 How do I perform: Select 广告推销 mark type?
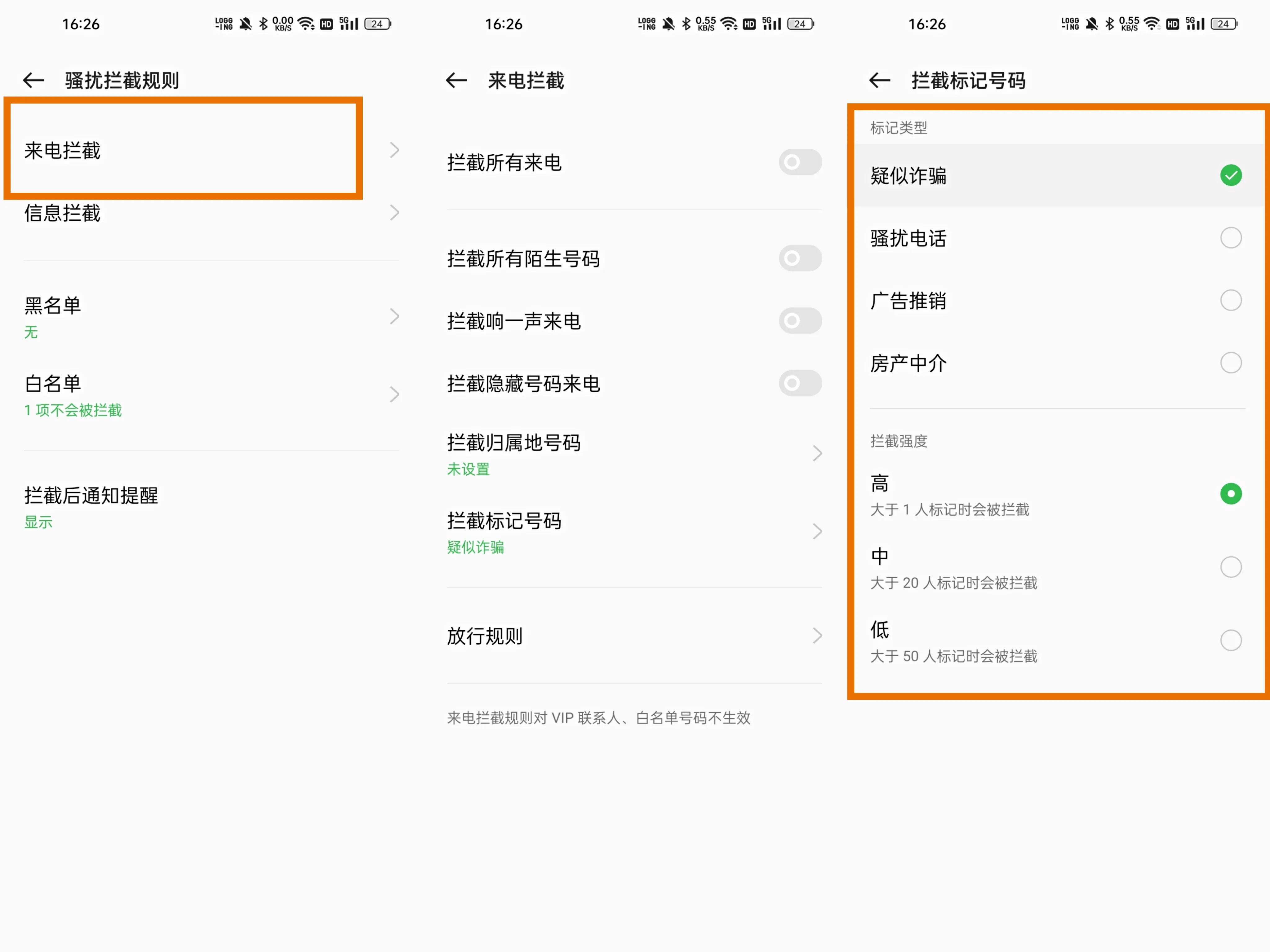click(1231, 300)
